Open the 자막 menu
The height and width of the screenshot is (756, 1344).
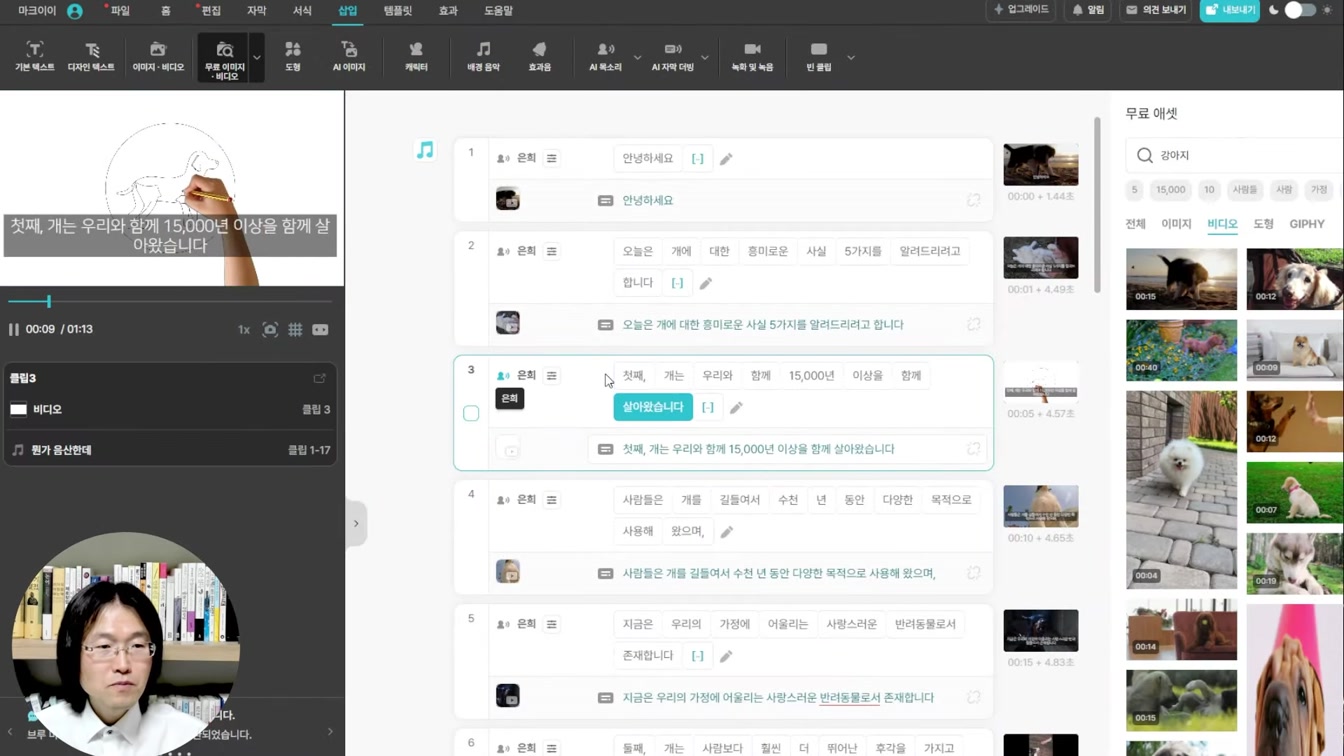pyautogui.click(x=256, y=11)
